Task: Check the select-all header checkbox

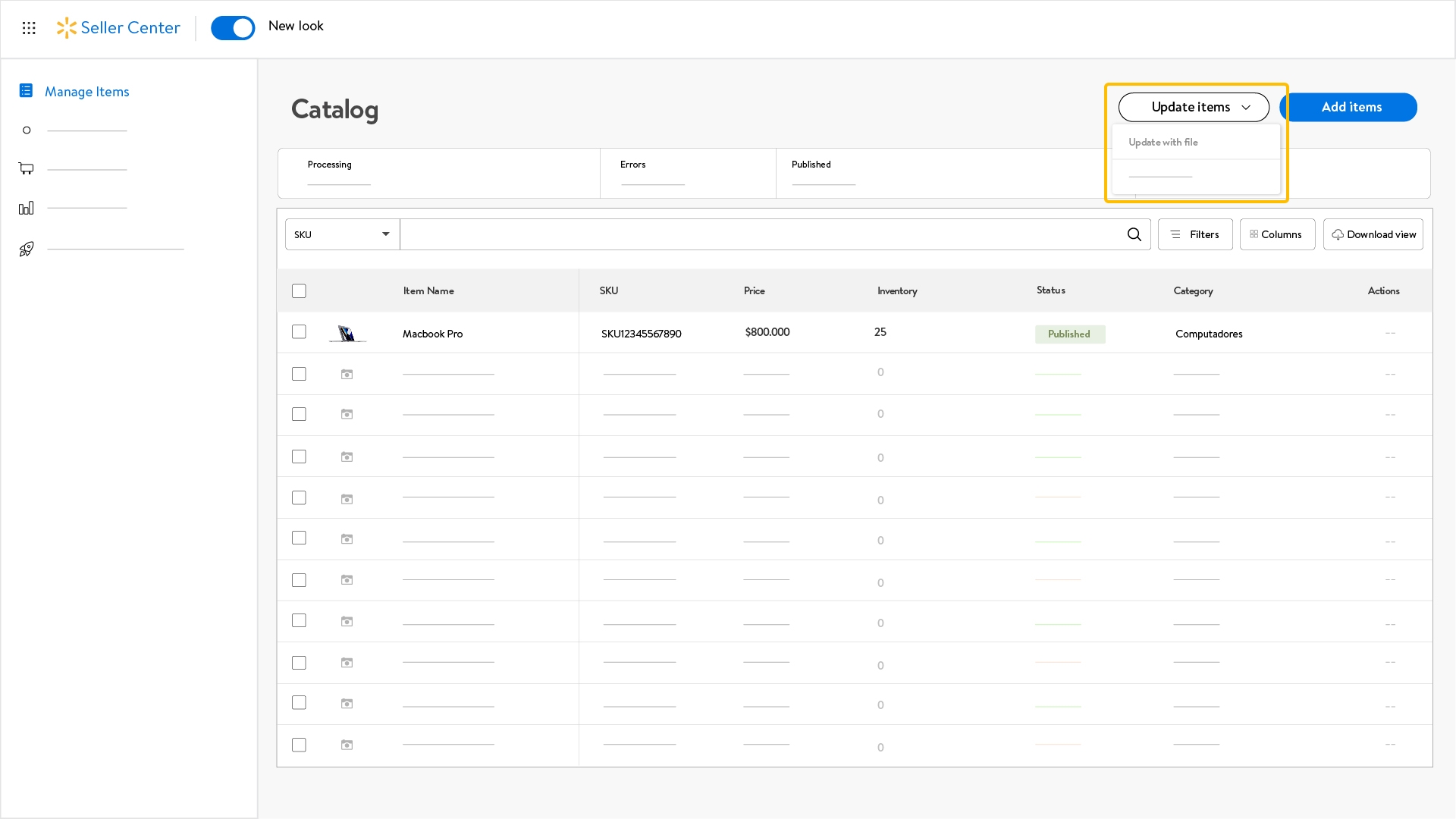Action: [x=299, y=291]
